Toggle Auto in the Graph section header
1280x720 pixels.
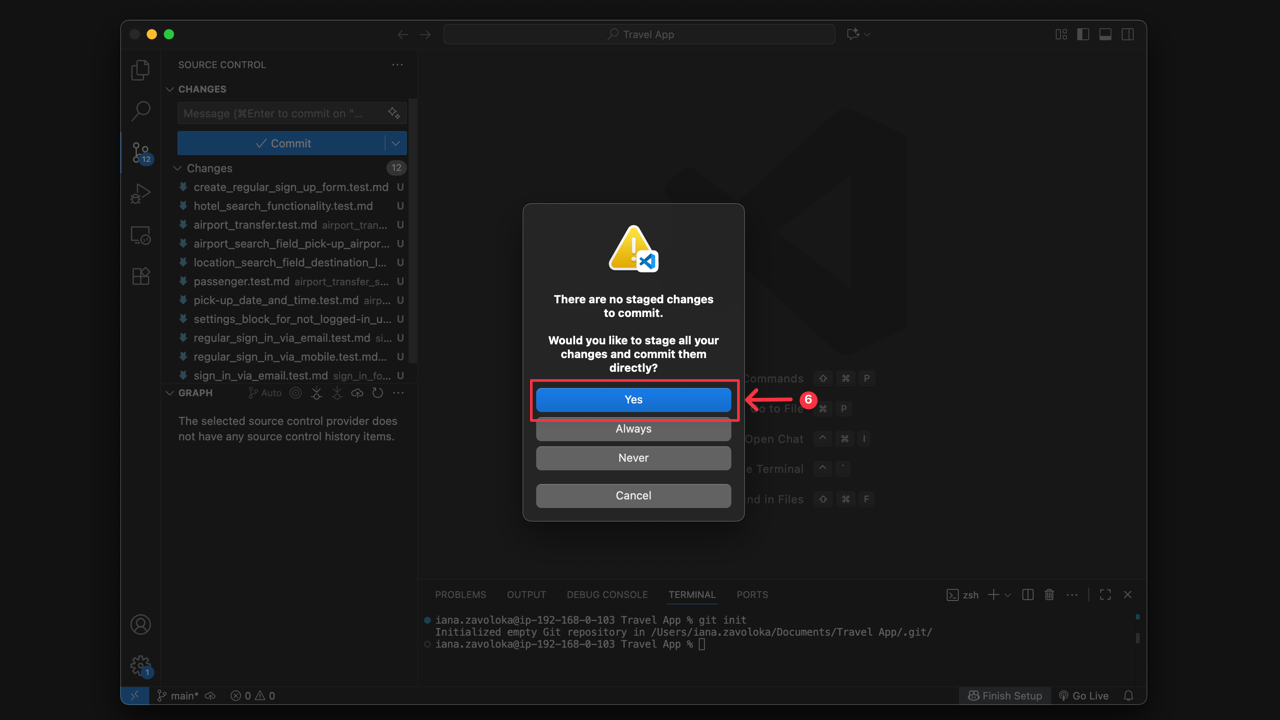coord(264,392)
